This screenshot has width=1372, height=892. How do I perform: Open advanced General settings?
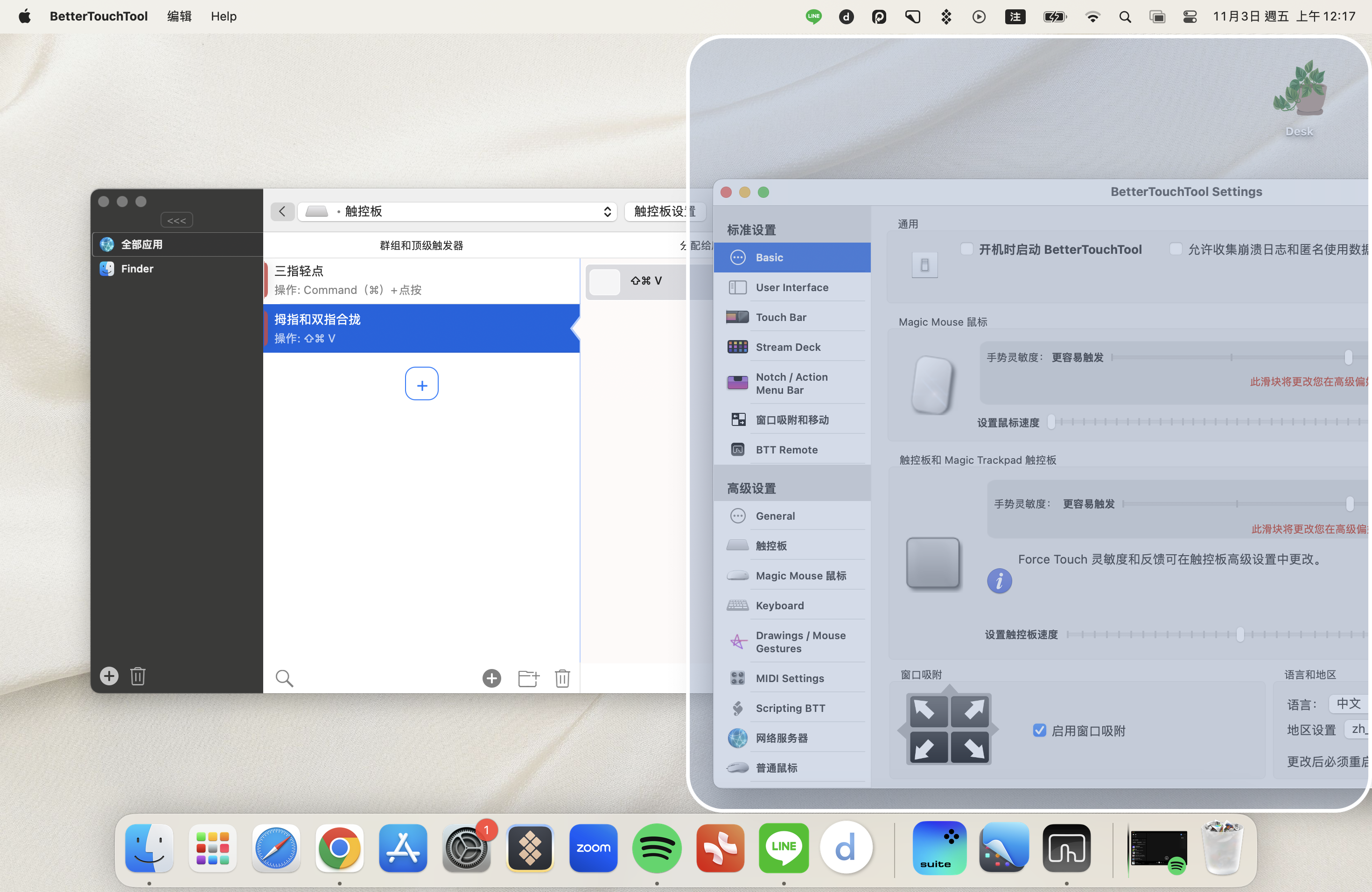pyautogui.click(x=792, y=516)
